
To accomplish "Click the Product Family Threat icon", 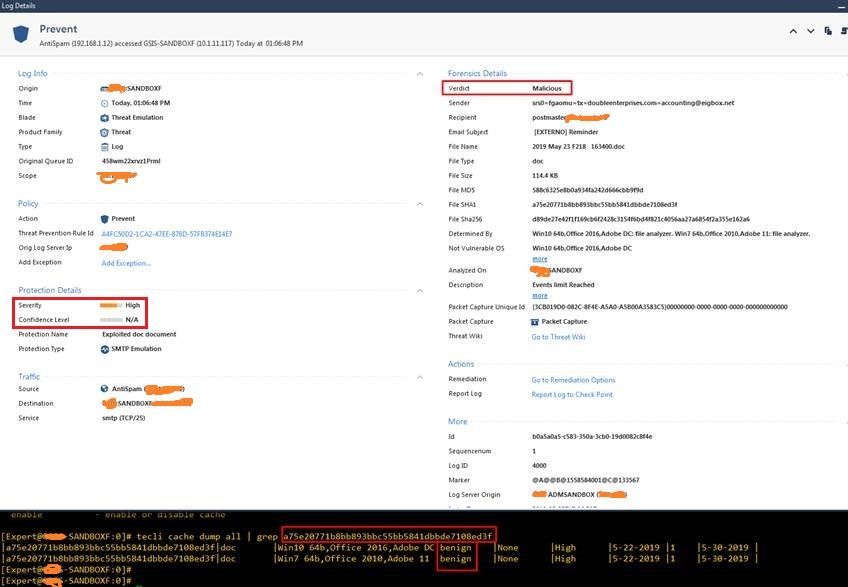I will (104, 133).
